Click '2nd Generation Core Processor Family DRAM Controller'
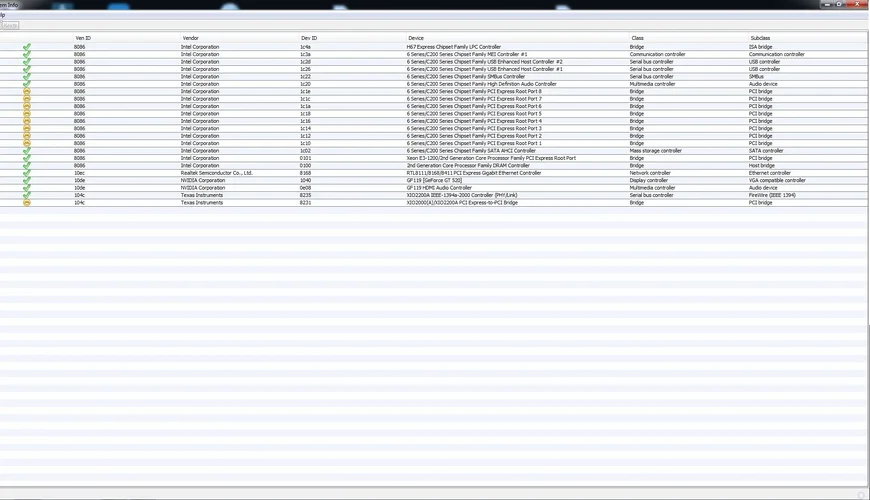Screen dimensions: 870x500 (468, 165)
